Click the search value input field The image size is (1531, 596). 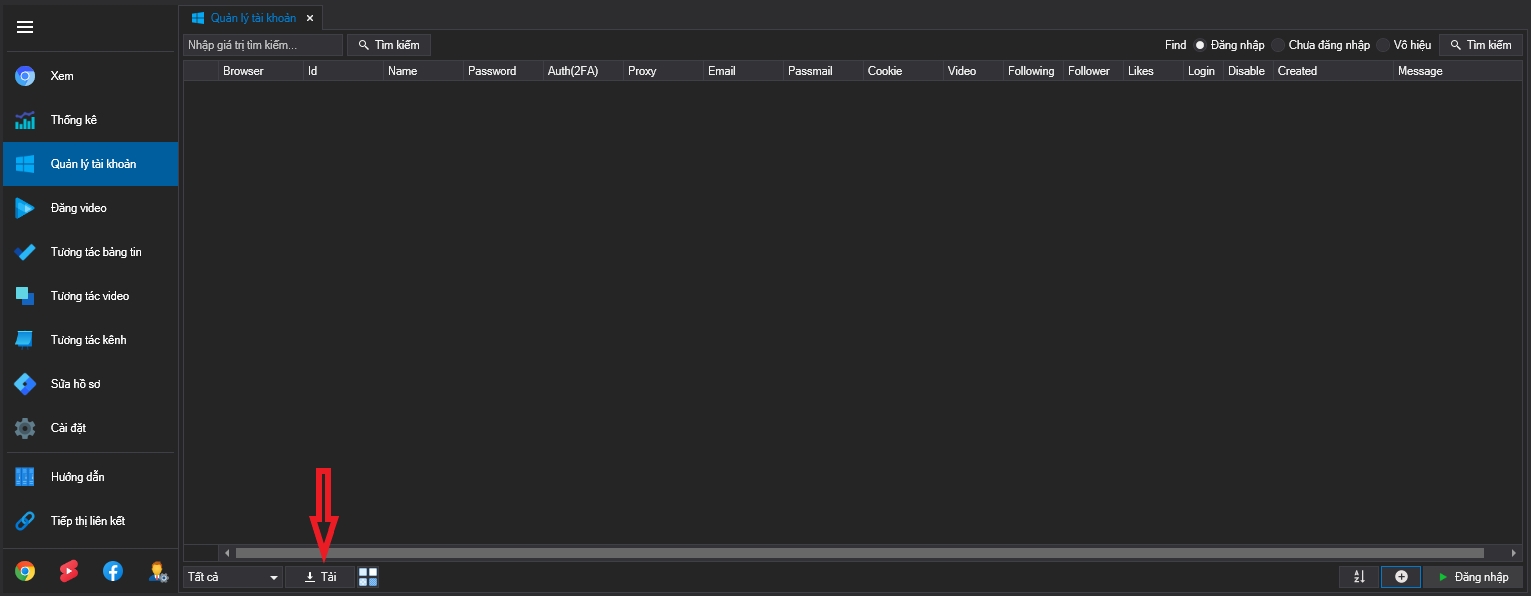(x=263, y=45)
